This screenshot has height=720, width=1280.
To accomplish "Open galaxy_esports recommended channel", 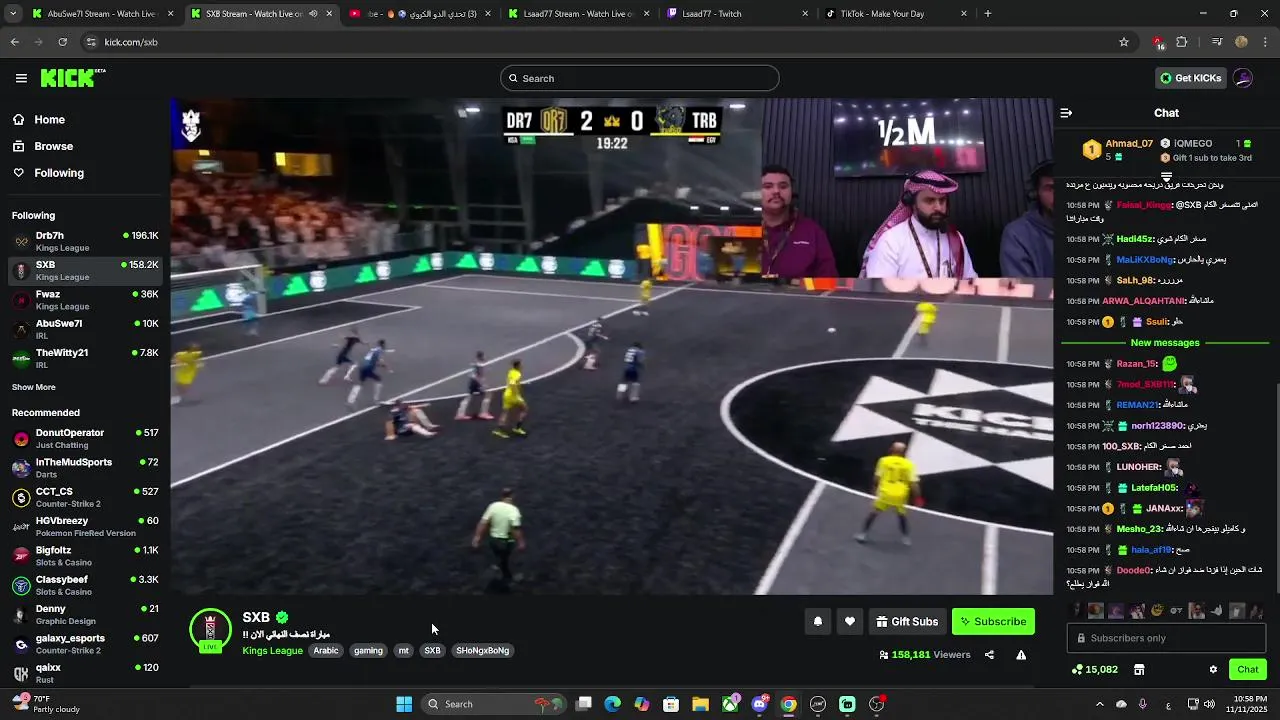I will point(85,644).
